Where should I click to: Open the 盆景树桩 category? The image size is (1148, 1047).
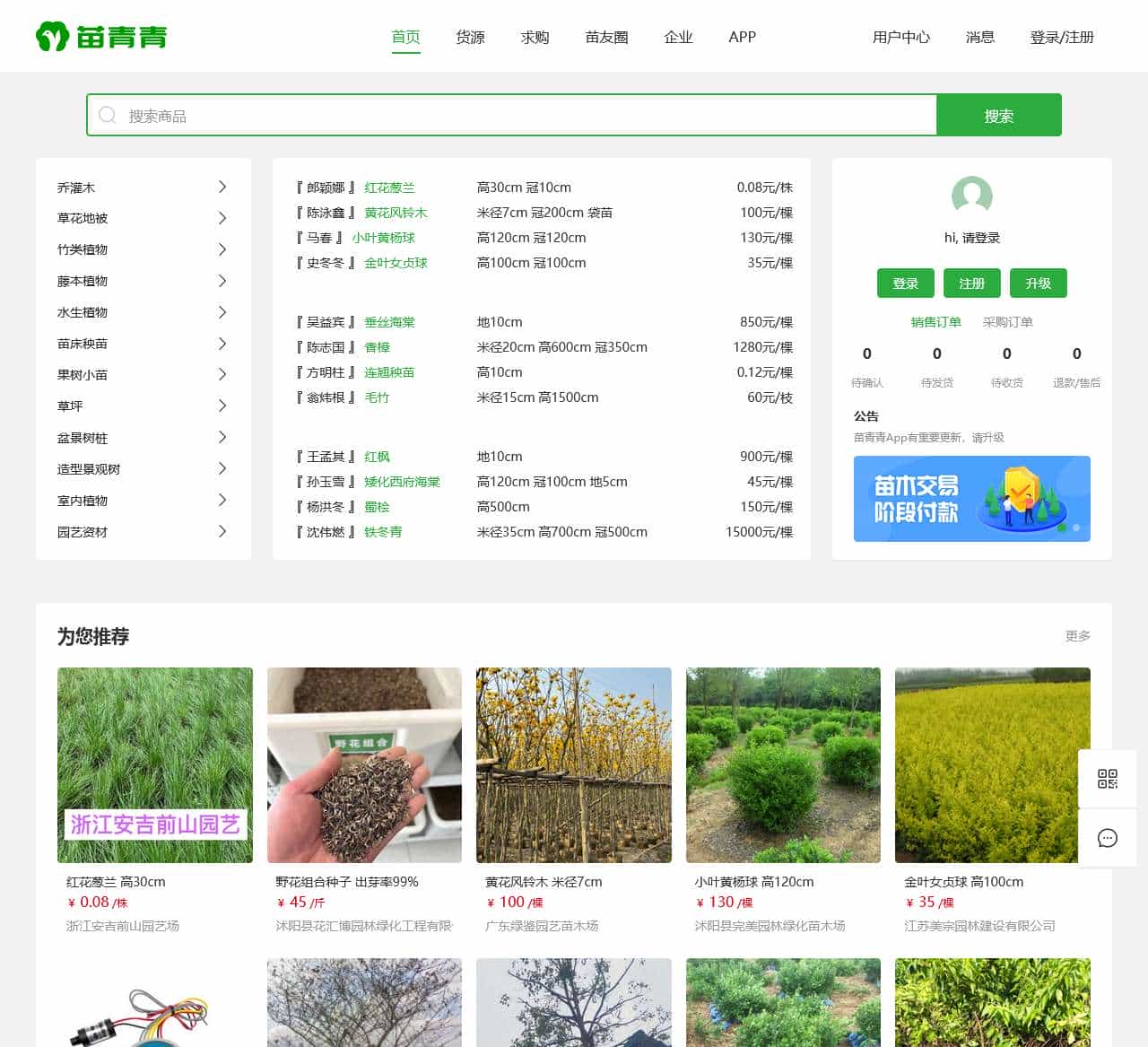coord(83,438)
